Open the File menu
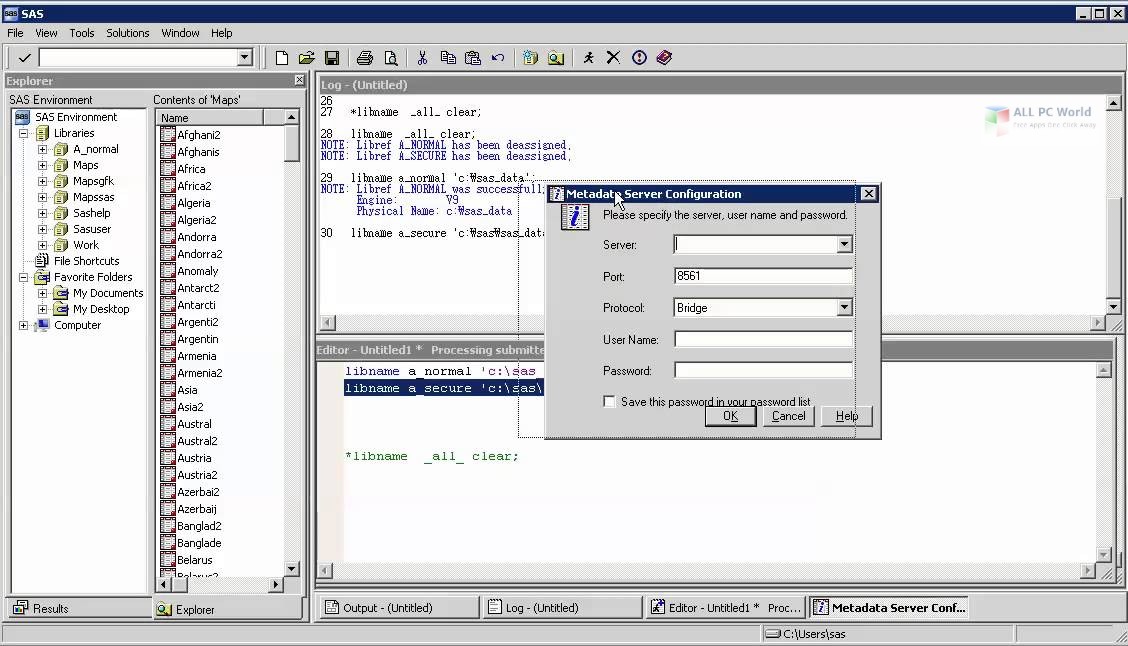 [15, 33]
